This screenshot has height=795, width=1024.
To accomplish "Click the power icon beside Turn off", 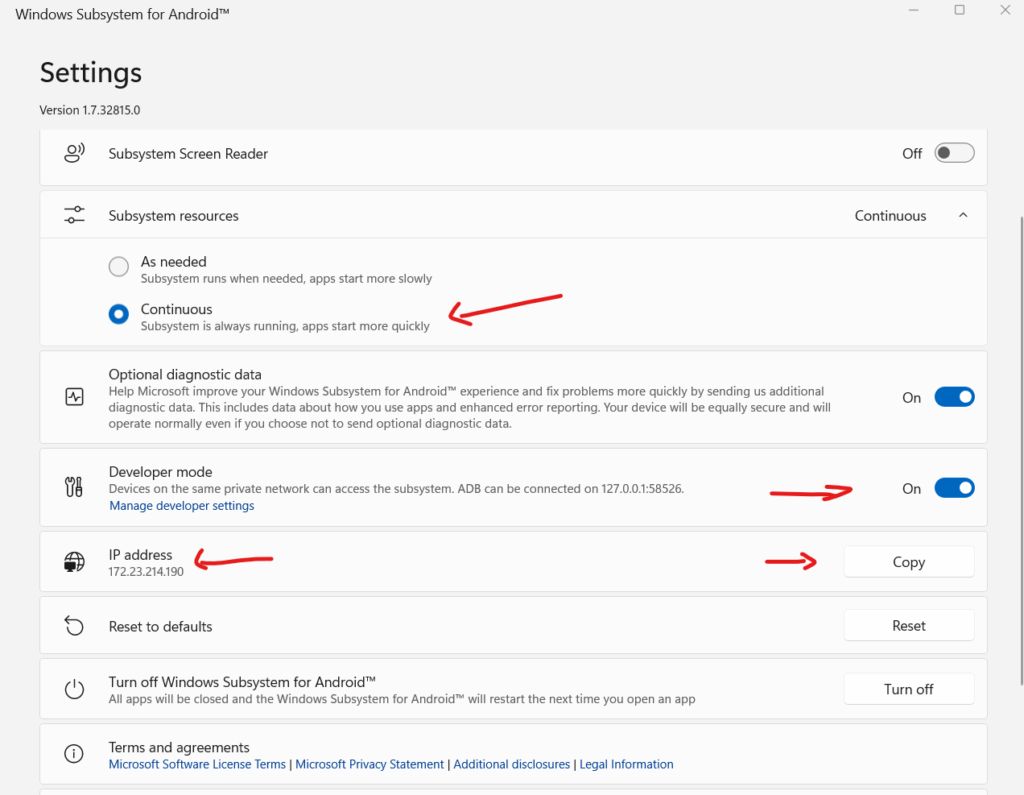I will click(x=74, y=689).
